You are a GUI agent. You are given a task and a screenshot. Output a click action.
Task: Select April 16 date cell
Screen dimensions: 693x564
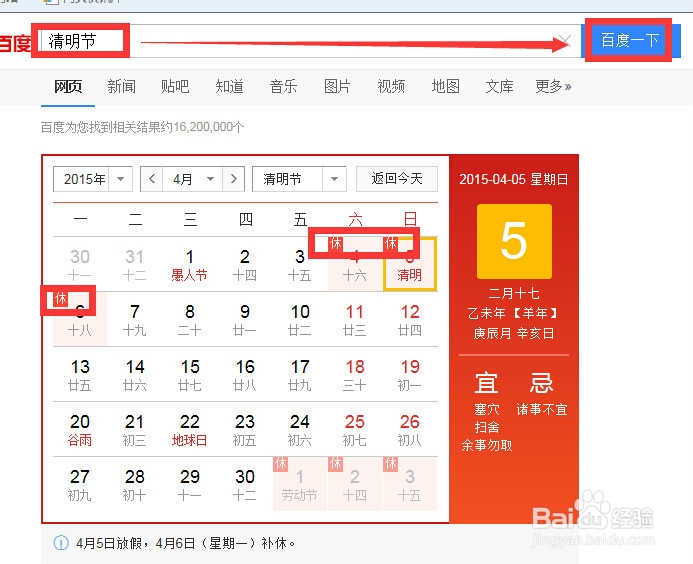[245, 374]
